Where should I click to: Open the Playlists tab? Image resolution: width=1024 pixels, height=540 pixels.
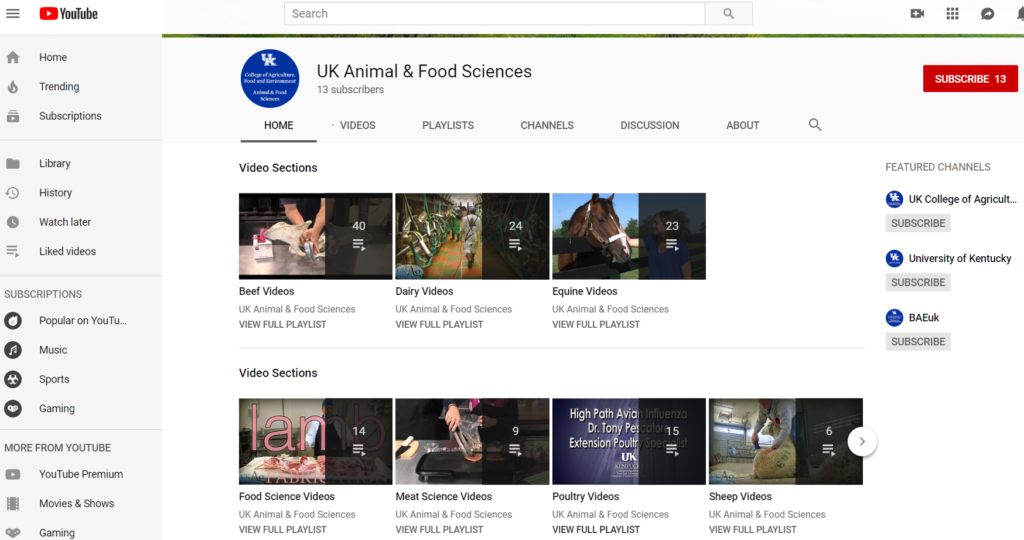(448, 125)
